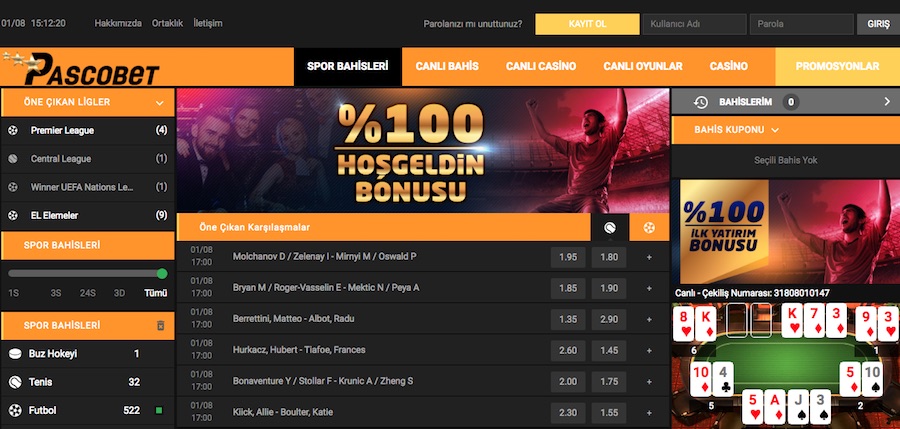Click the Parolanızı mı unuttunuz link
900x429 pixels.
[x=473, y=24]
